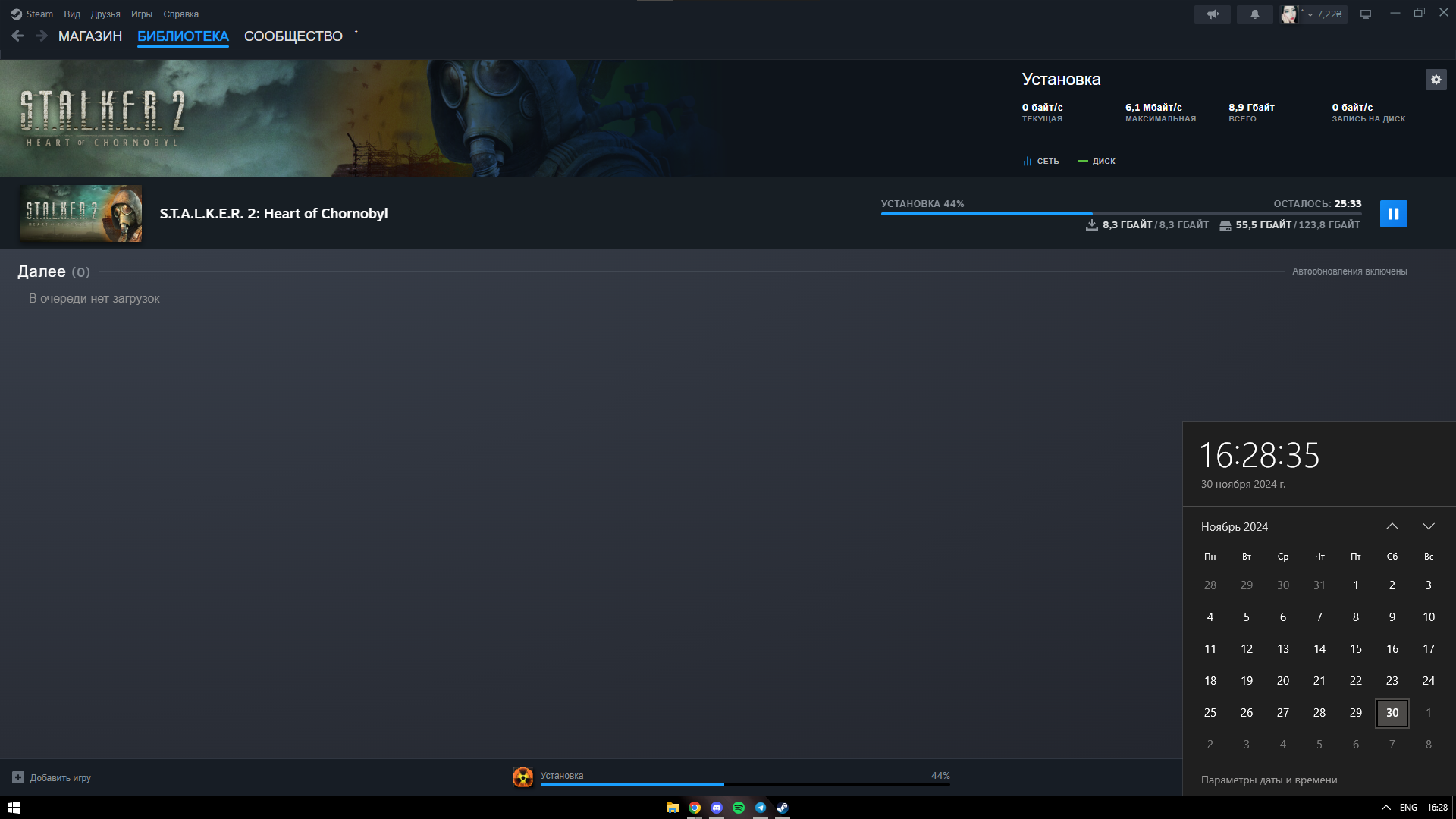Click the 6,1 Мбайт/с МАКСИМАЛЬНАЯ value
The height and width of the screenshot is (819, 1456).
(x=1153, y=108)
